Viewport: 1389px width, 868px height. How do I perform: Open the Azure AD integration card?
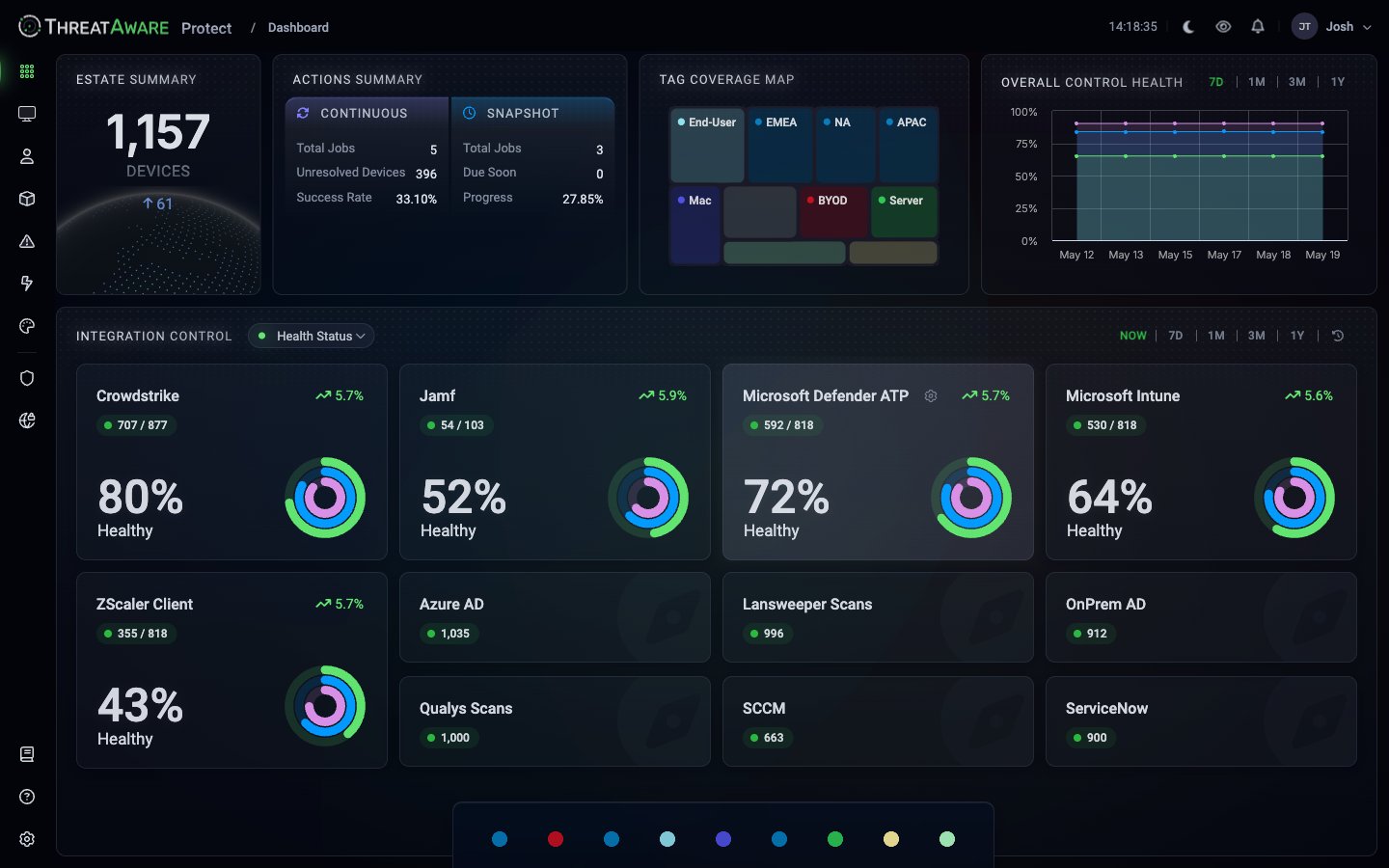[x=555, y=617]
